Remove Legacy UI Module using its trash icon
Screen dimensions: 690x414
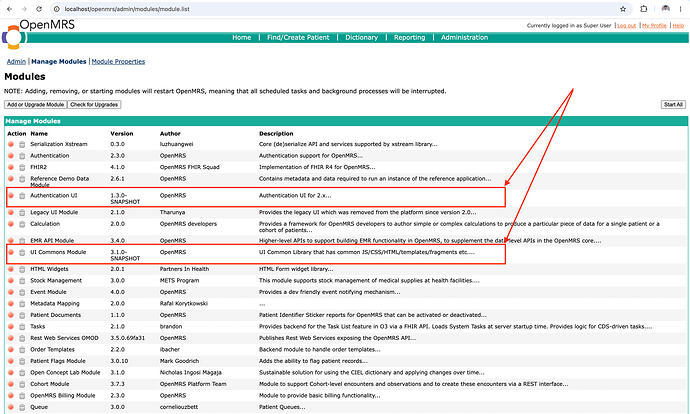pos(22,212)
